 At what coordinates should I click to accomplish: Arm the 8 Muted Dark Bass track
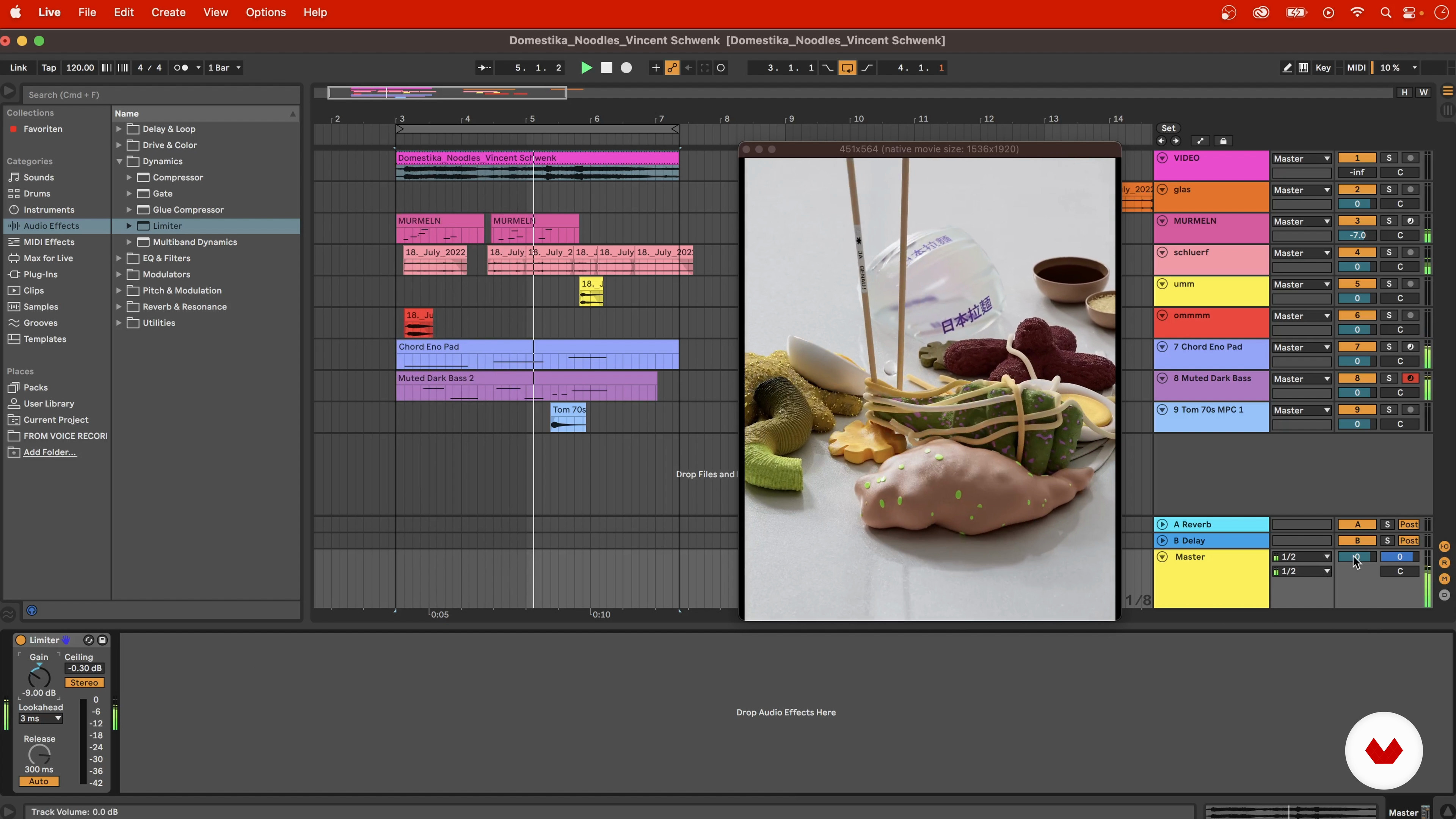click(1410, 378)
